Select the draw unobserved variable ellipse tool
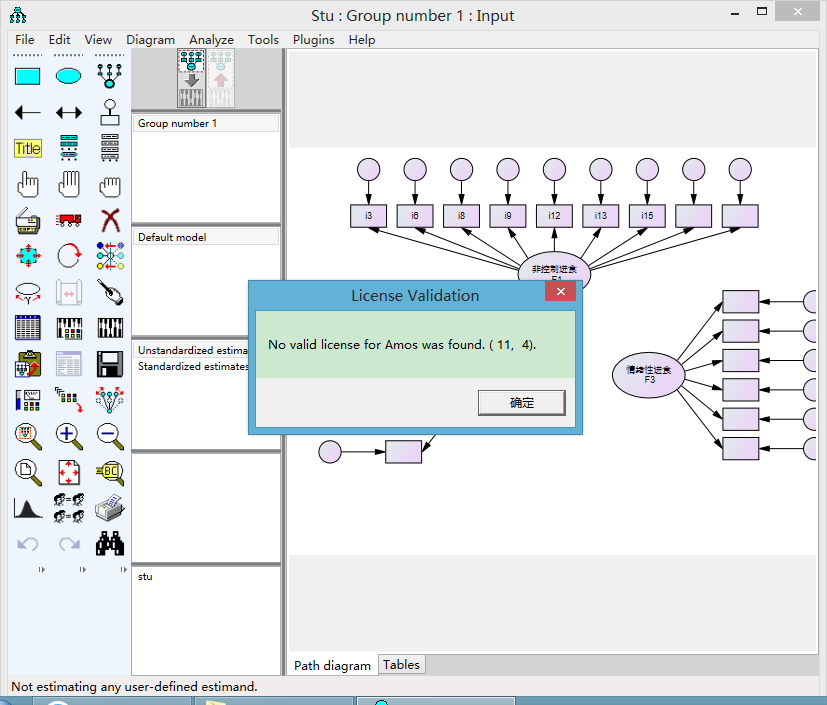The image size is (827, 705). tap(68, 76)
